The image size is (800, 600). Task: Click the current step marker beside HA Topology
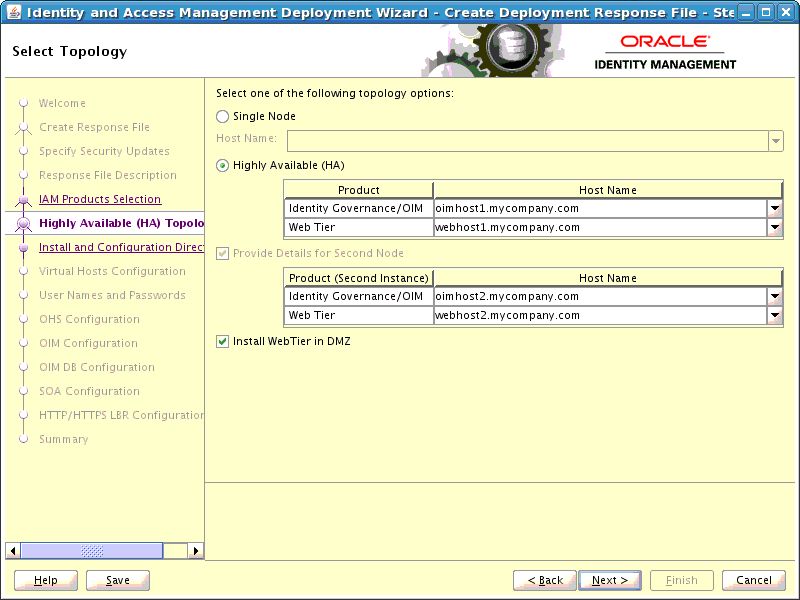coord(23,224)
